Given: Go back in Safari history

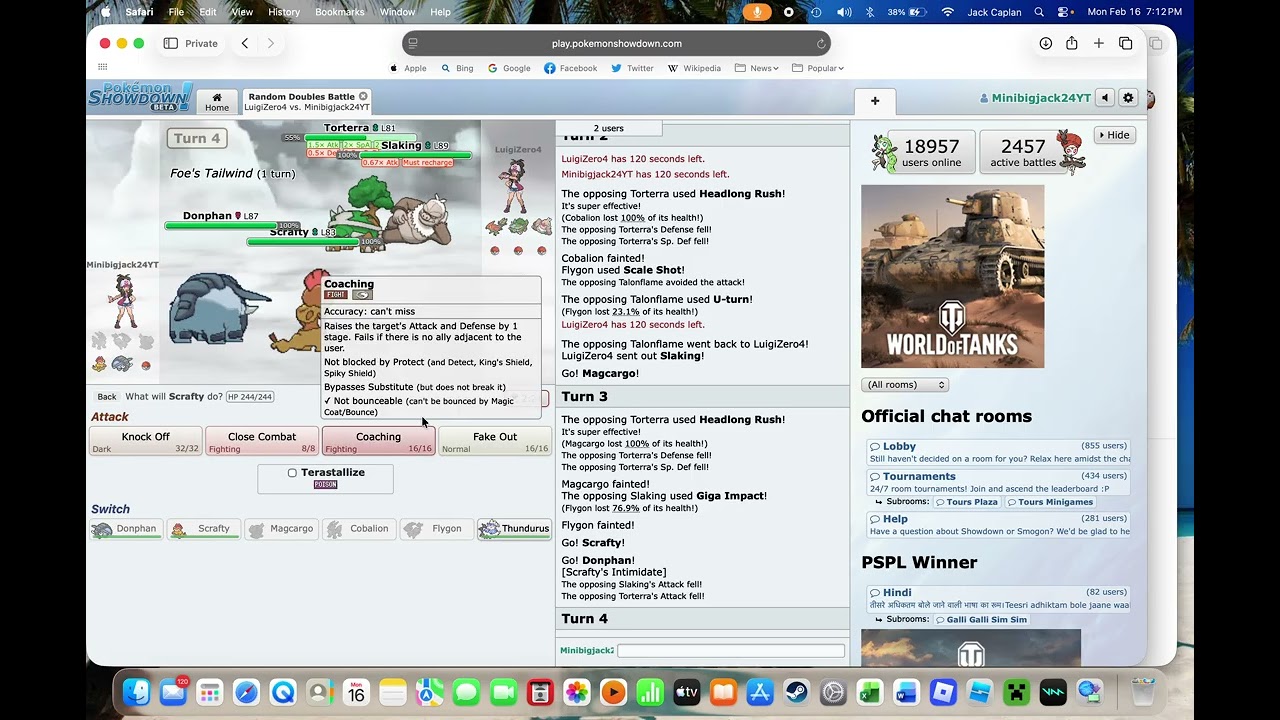Looking at the screenshot, I should point(245,43).
